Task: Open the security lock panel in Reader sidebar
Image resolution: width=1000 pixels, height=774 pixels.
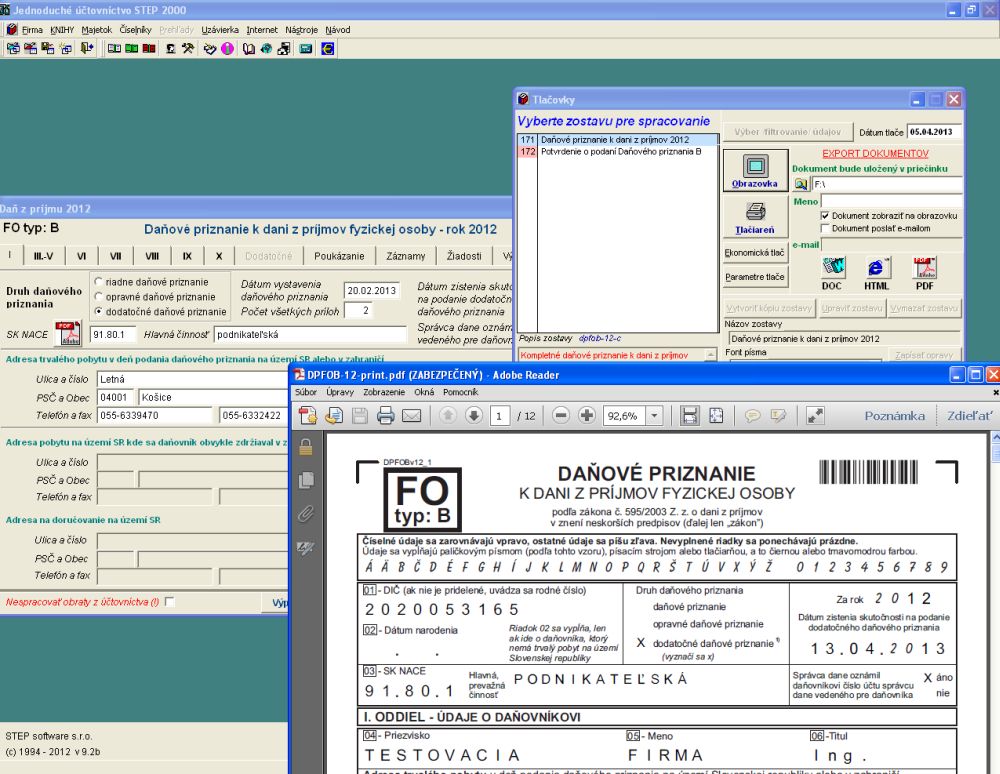Action: (x=306, y=447)
